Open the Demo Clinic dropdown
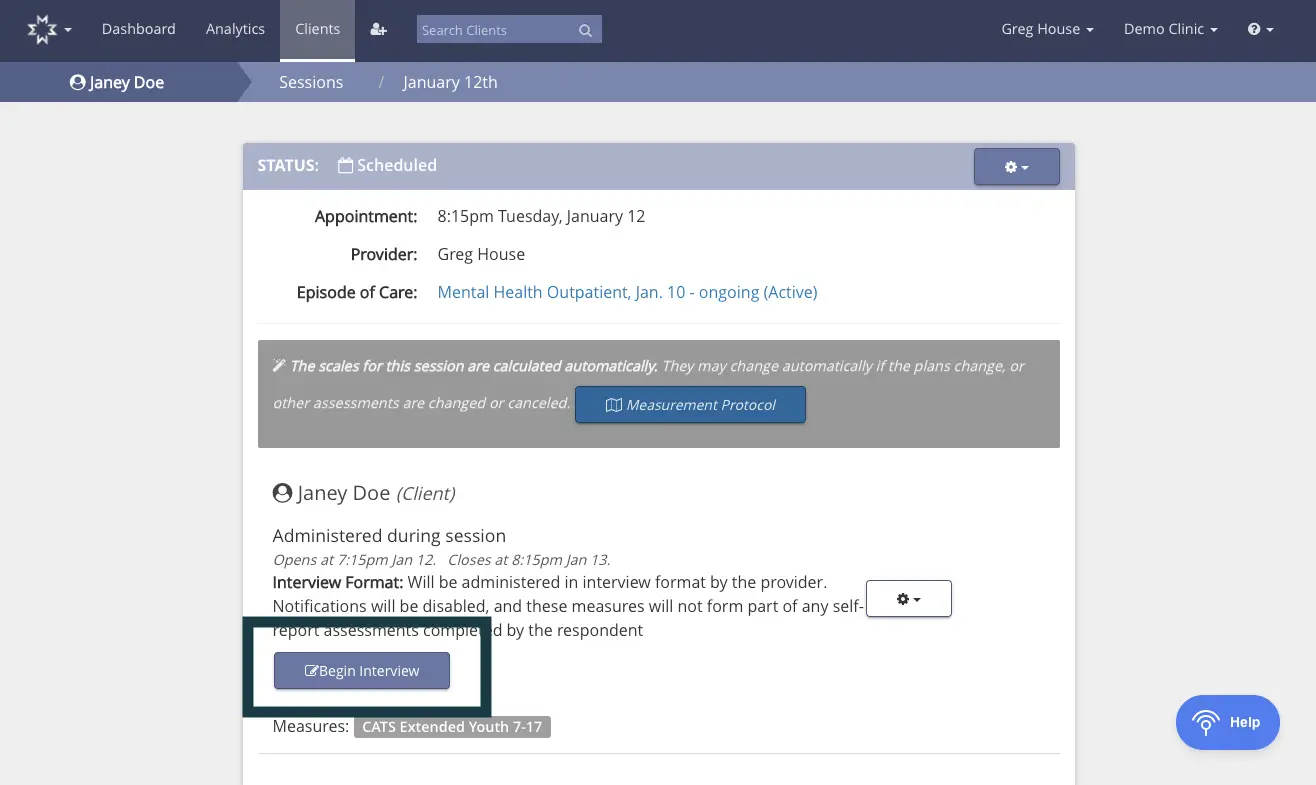The image size is (1316, 785). 1169,29
